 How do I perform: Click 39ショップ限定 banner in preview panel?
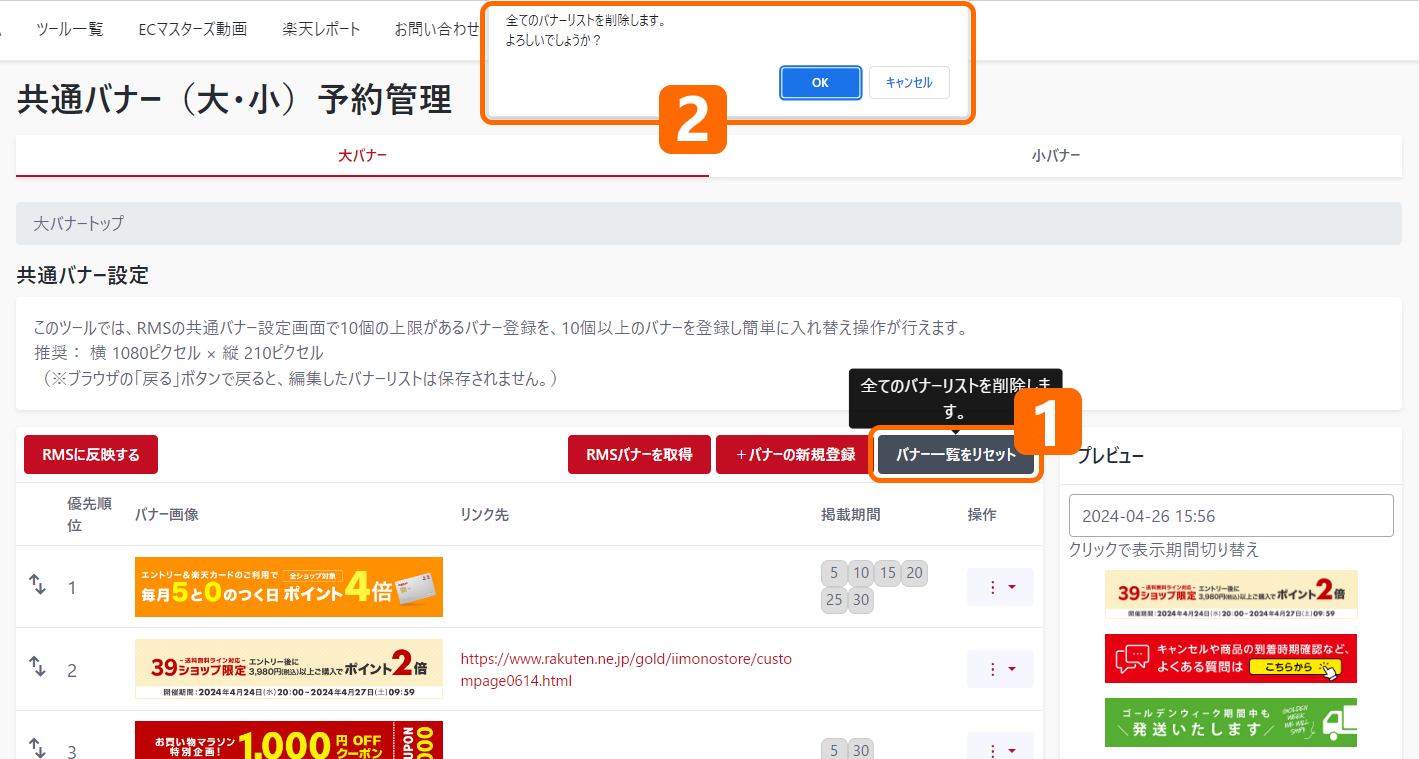1231,594
